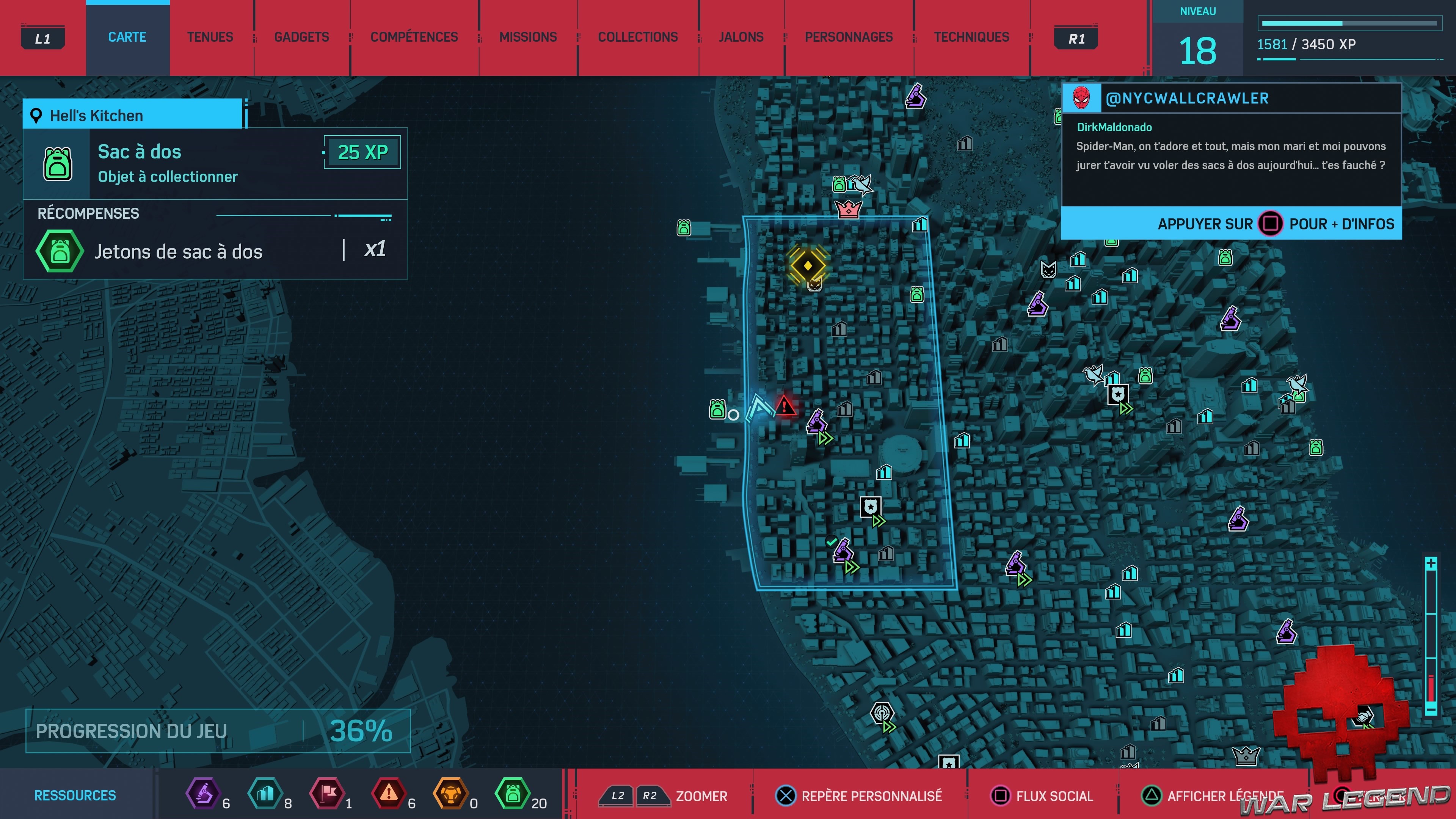The height and width of the screenshot is (819, 1456).
Task: Select the red warning crime marker
Action: 784,406
